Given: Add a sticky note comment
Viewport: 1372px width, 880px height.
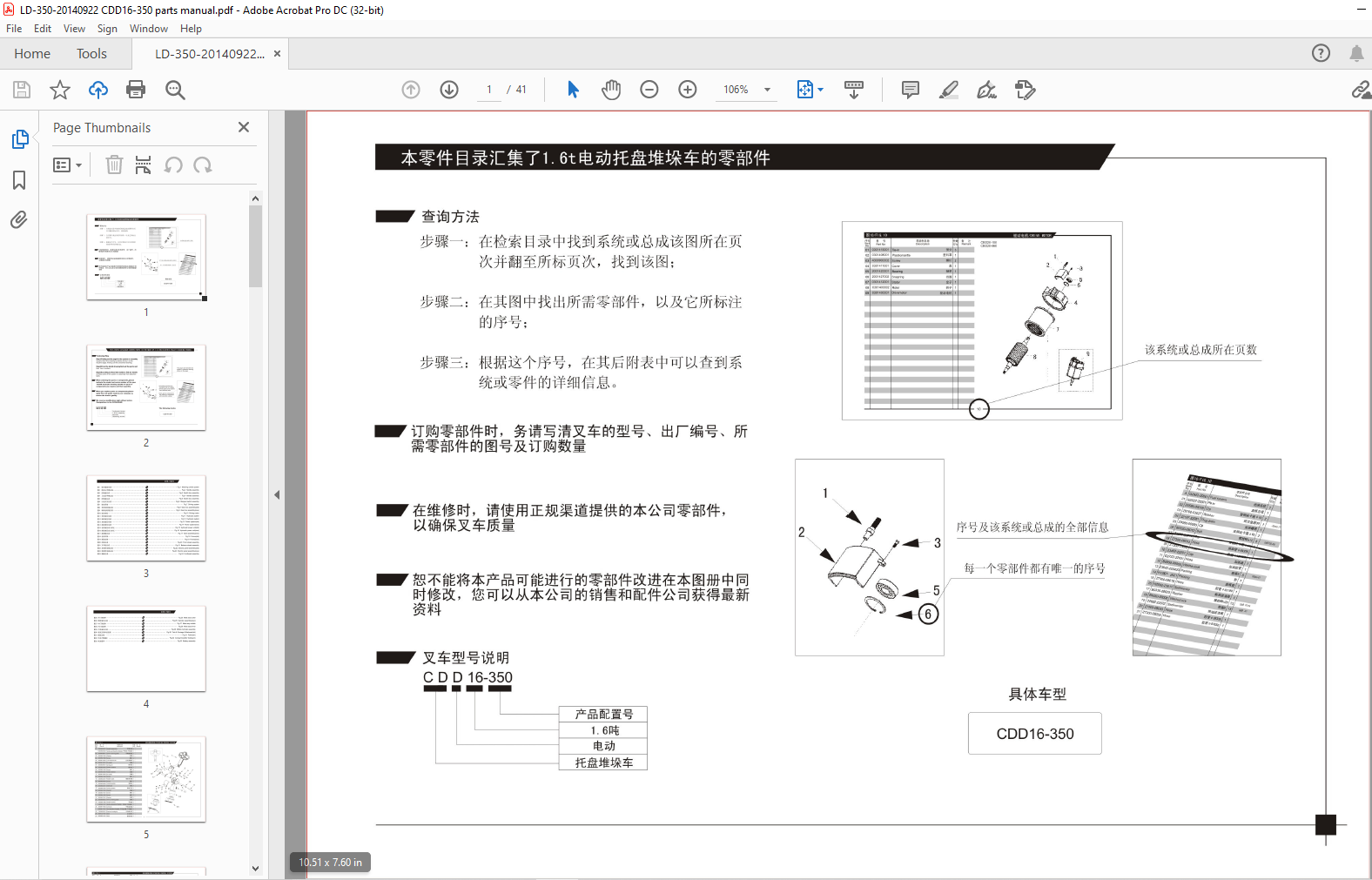Looking at the screenshot, I should click(911, 90).
